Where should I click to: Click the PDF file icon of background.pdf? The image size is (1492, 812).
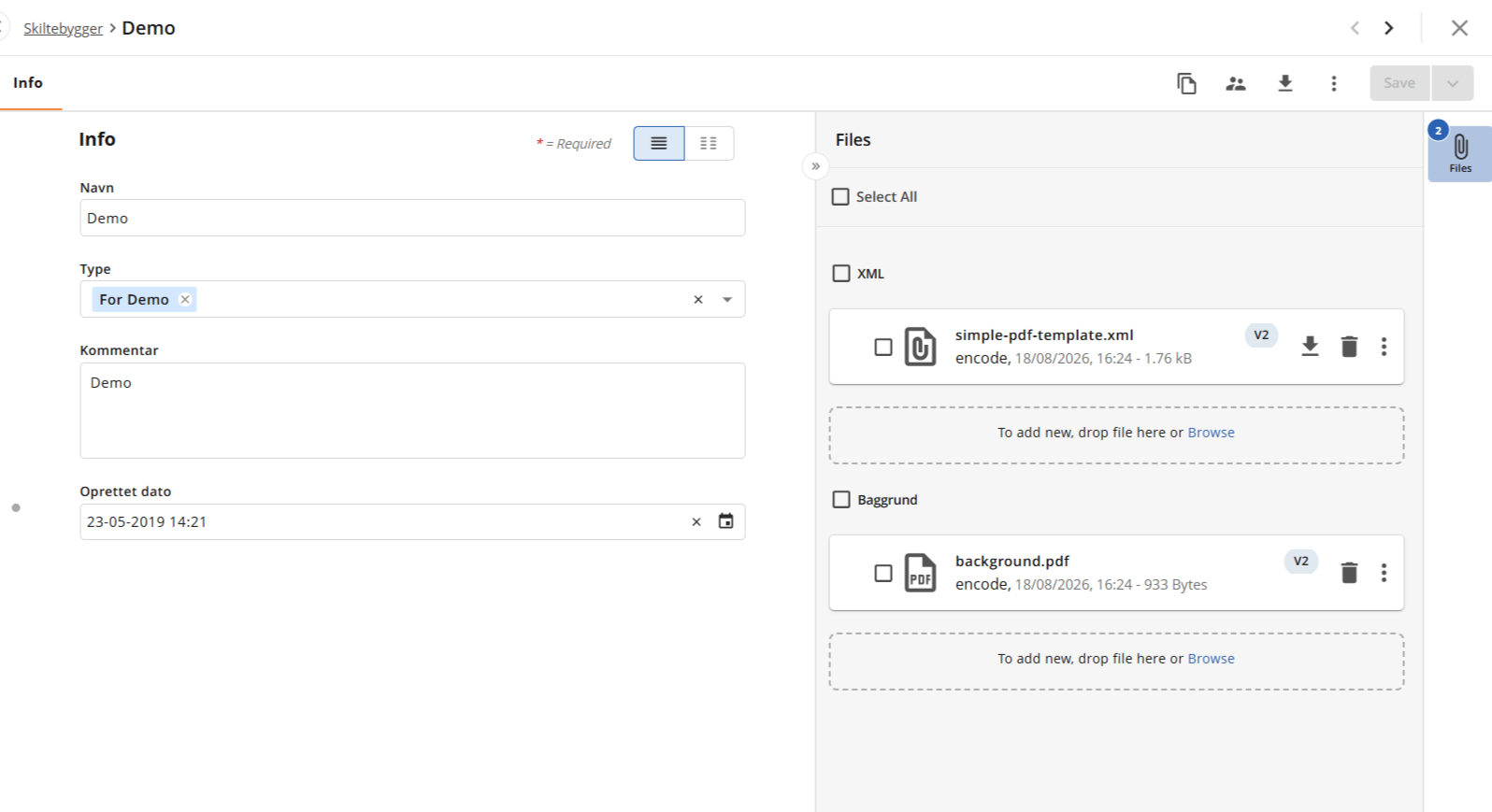click(x=920, y=573)
